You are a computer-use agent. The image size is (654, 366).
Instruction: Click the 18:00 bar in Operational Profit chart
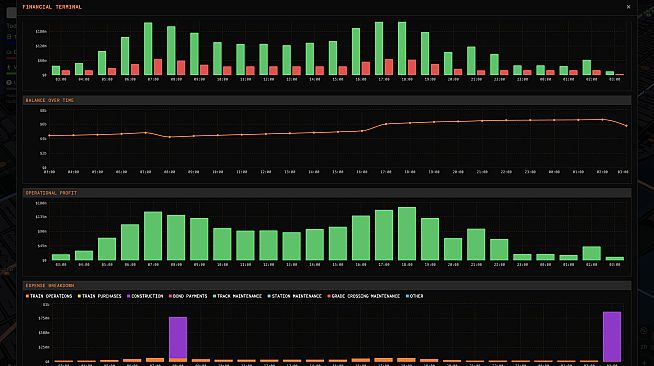coord(407,234)
